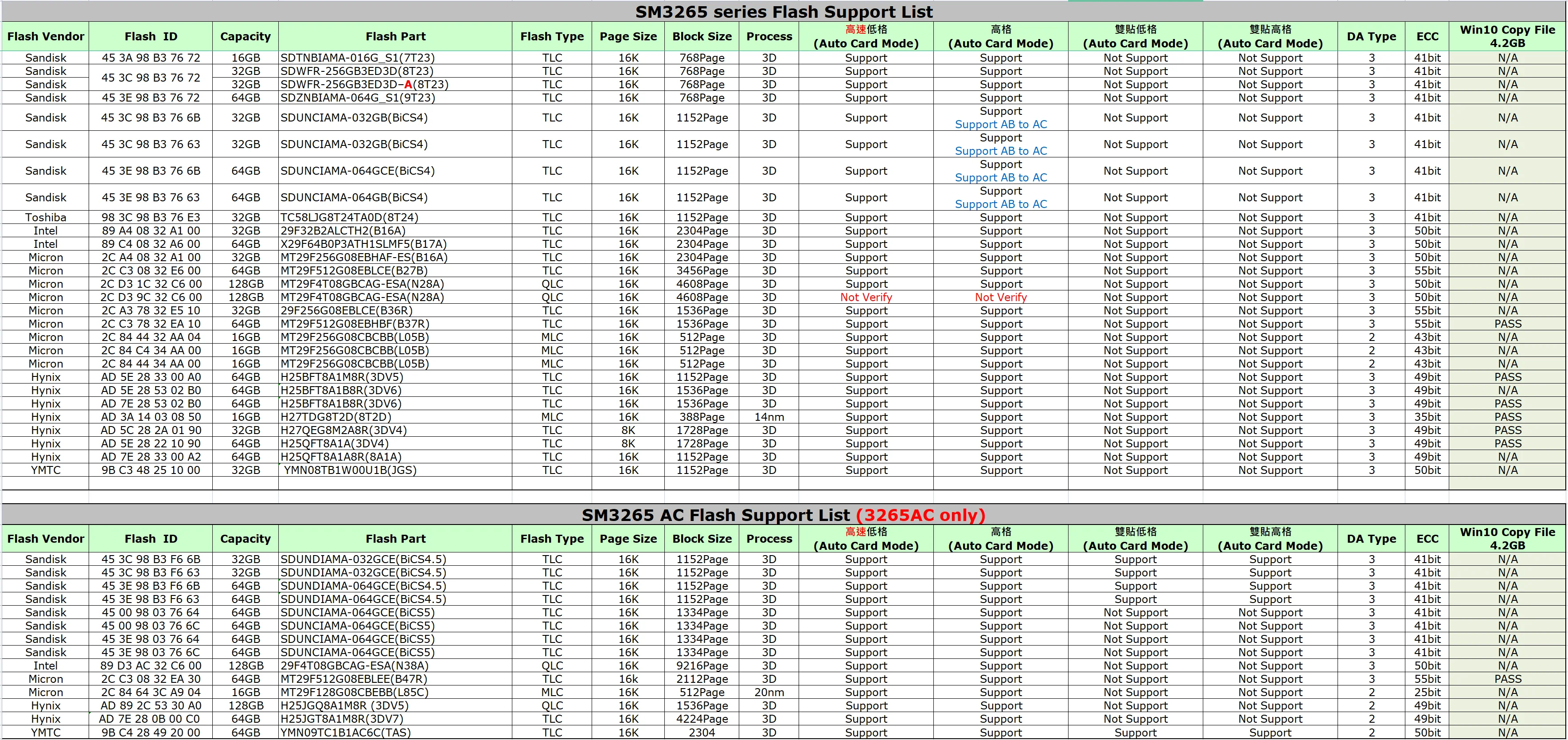Click 'Support AB to AC' in row 45 3E 98 B3 76 63

coord(1001,204)
